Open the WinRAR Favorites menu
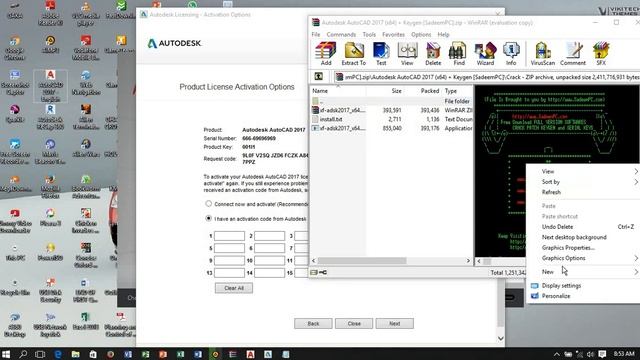 click(393, 34)
